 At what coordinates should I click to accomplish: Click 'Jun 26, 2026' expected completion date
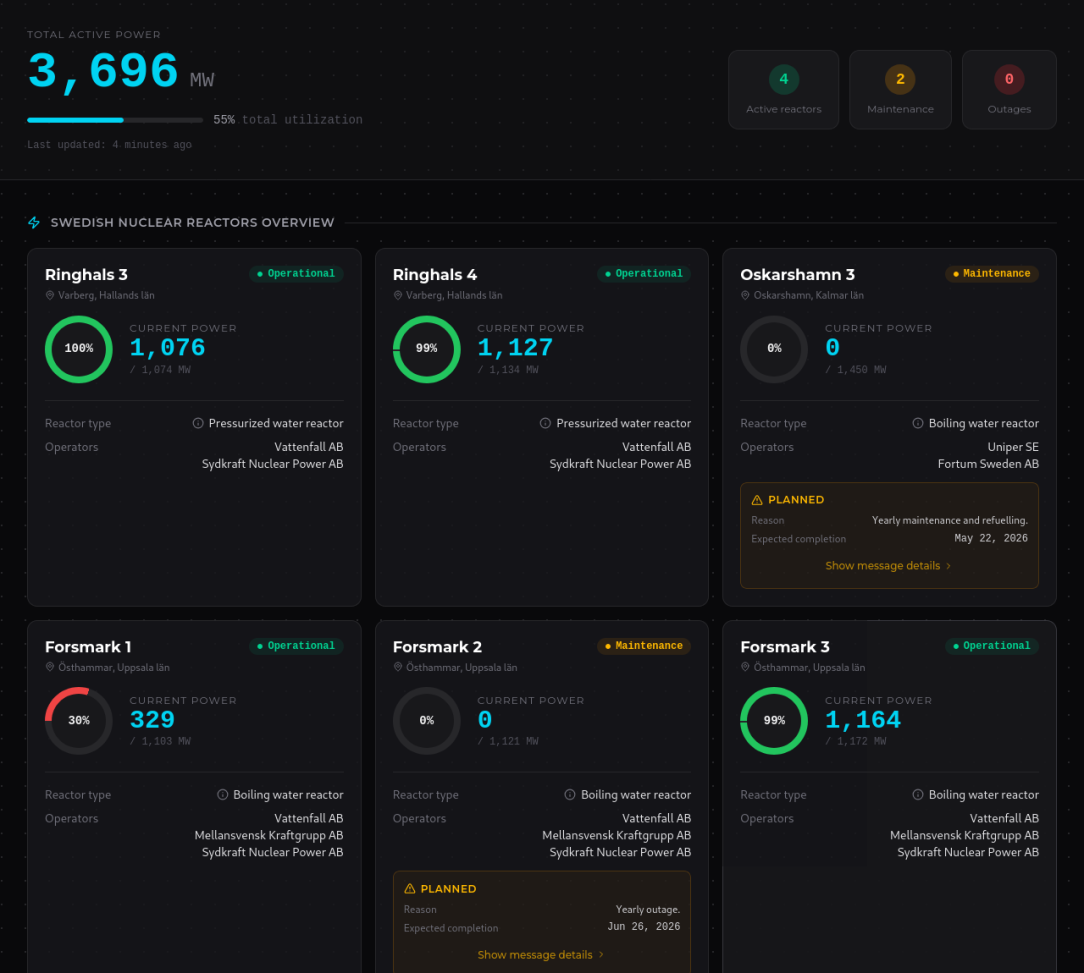[x=644, y=927]
